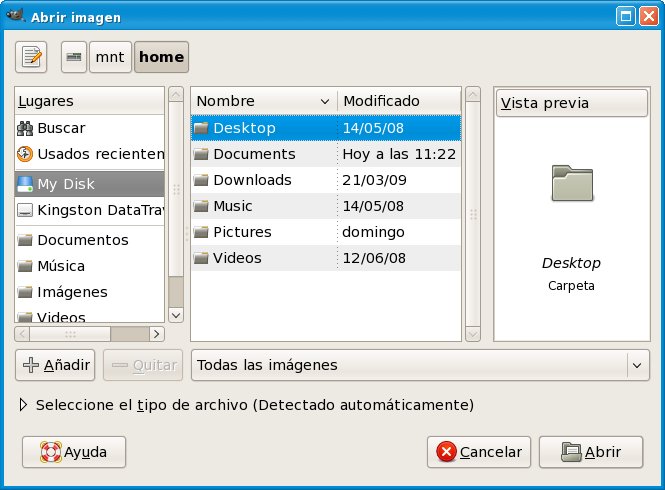Image resolution: width=665 pixels, height=490 pixels.
Task: Open Usados recientemente in places list
Action: pyautogui.click(x=90, y=154)
